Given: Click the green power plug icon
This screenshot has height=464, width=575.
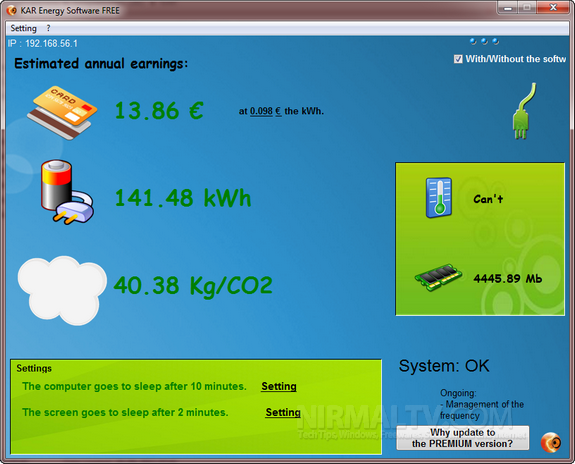Looking at the screenshot, I should [x=524, y=111].
